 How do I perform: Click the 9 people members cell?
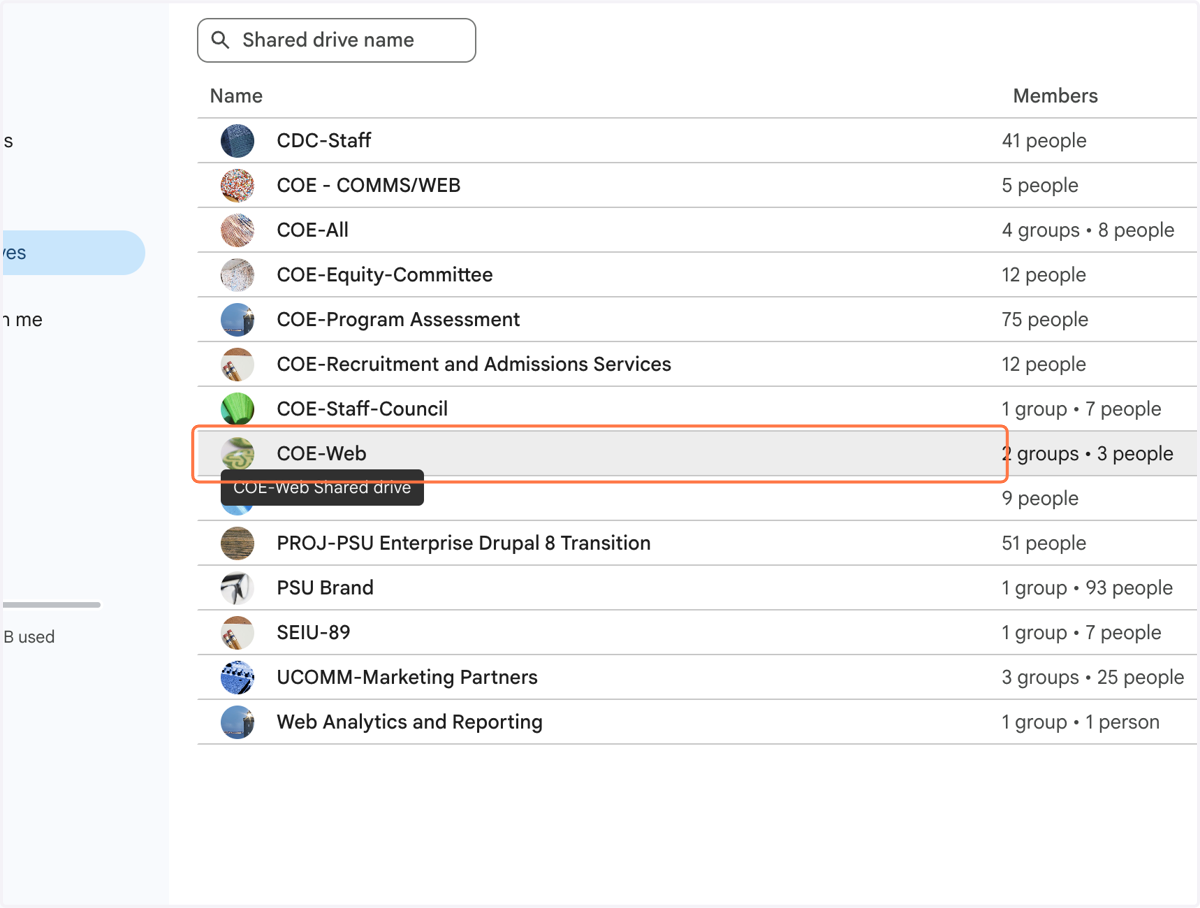pos(1040,499)
